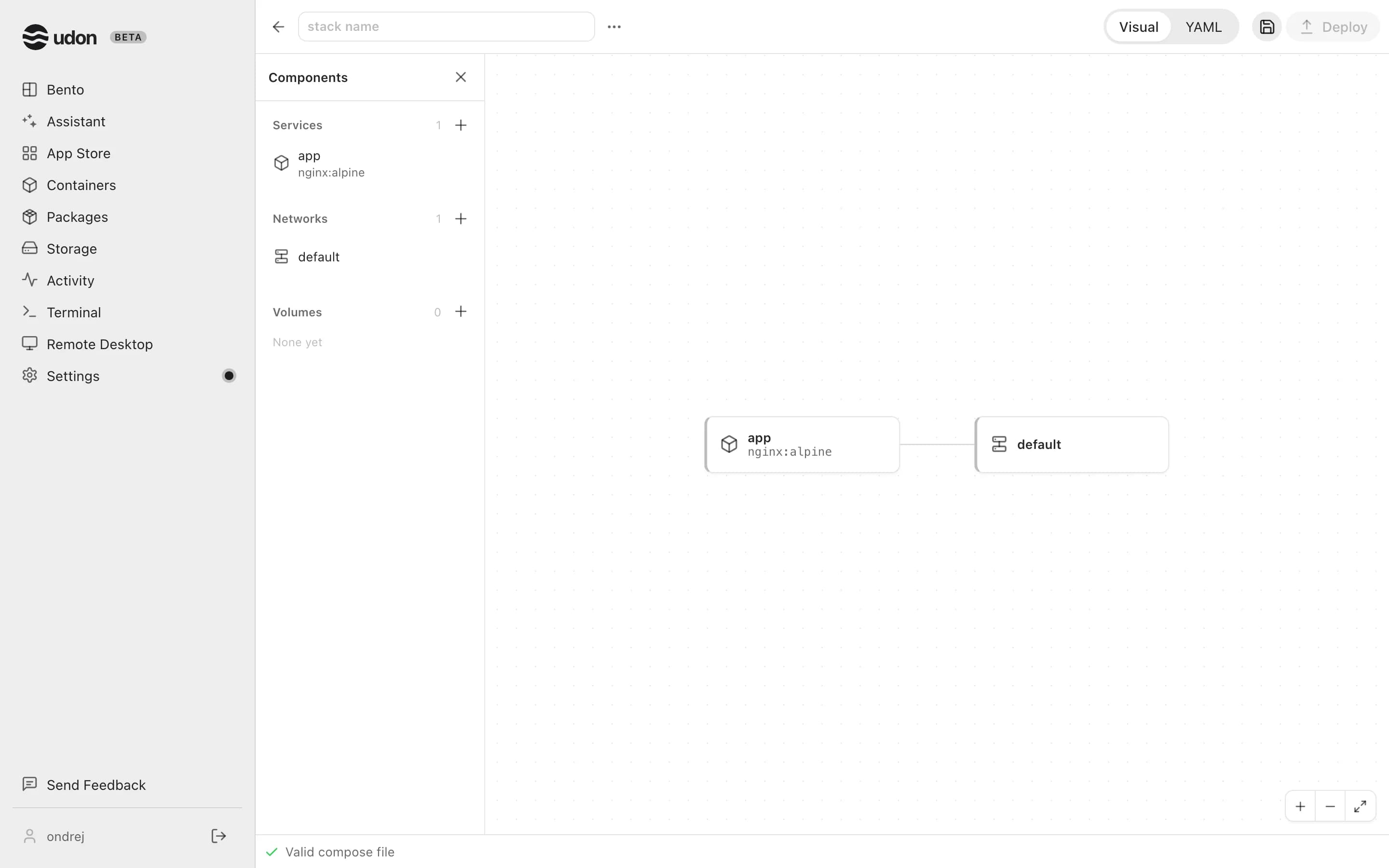Fit the canvas view with expand icon
The width and height of the screenshot is (1389, 868).
click(1360, 806)
